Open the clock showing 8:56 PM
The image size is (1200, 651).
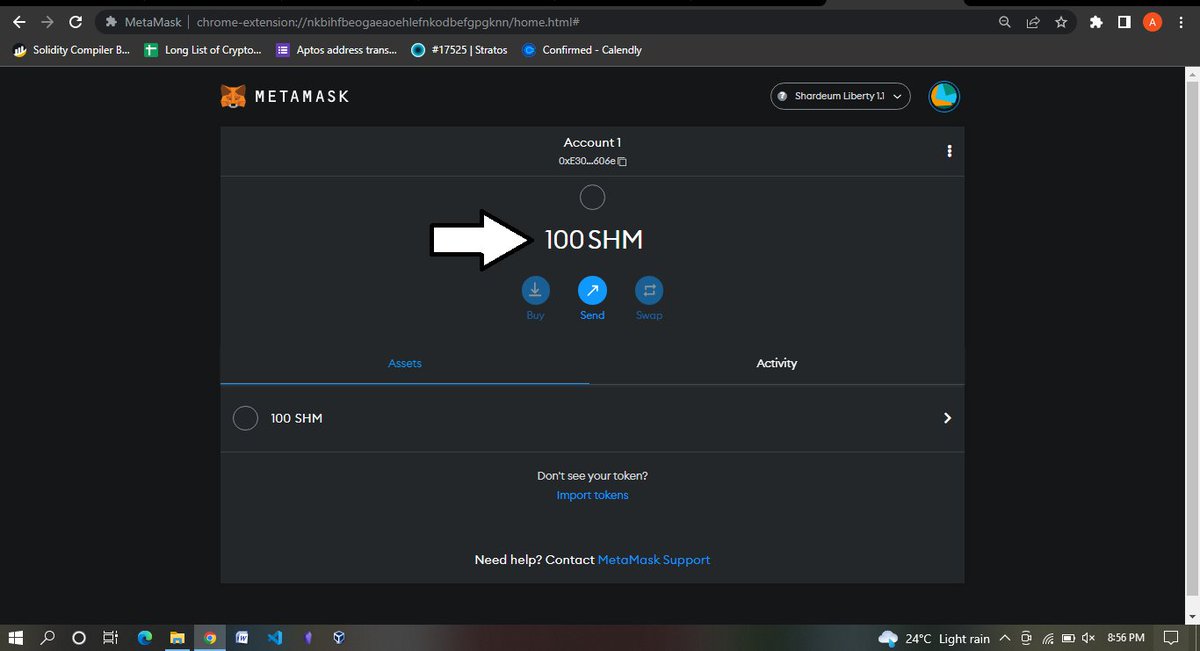tap(1126, 638)
